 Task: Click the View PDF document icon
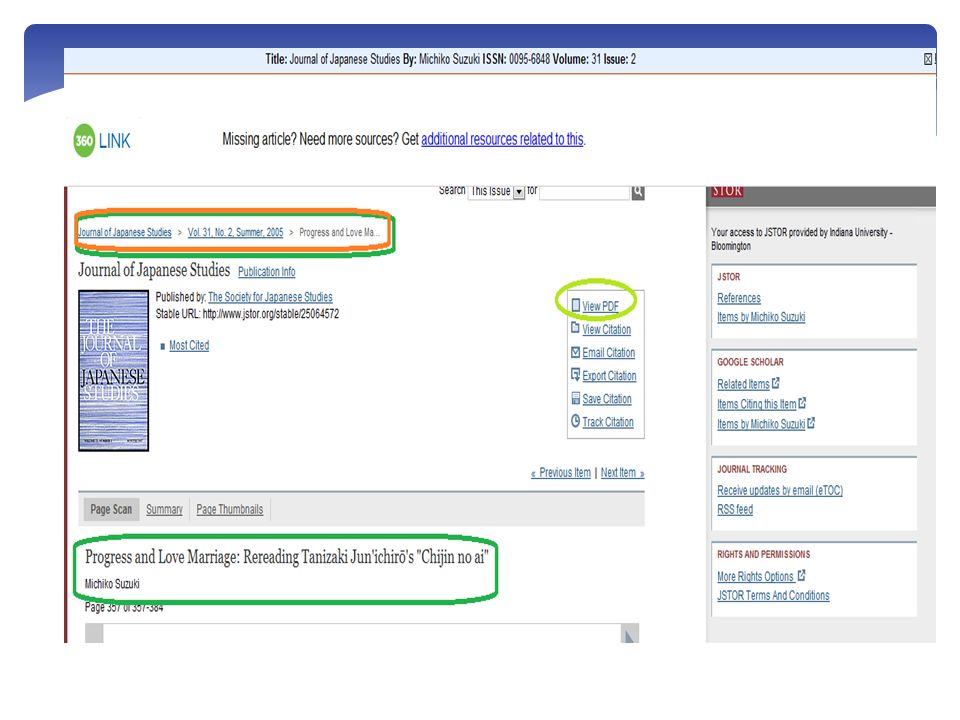576,305
